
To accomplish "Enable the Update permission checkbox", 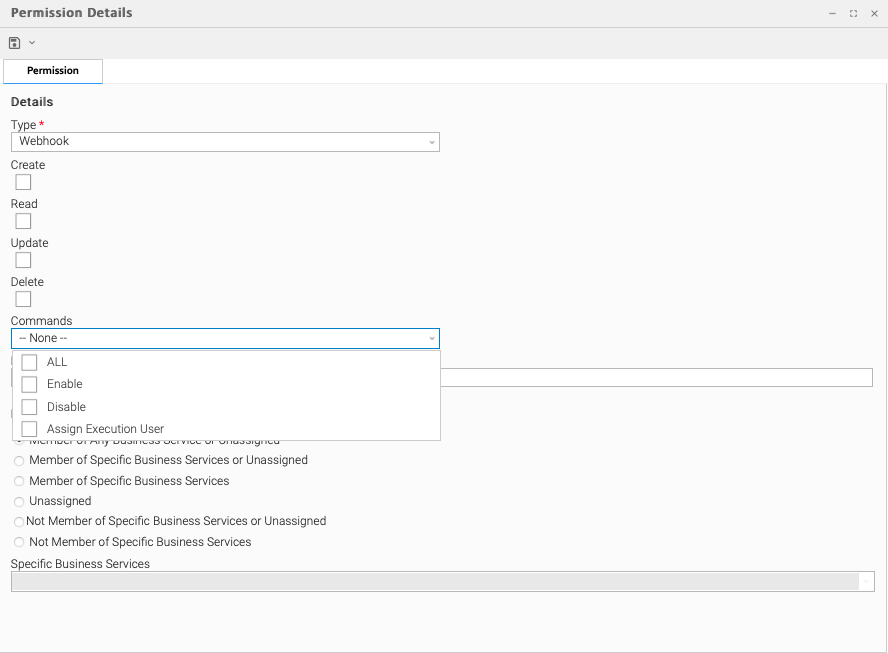I will click(23, 260).
